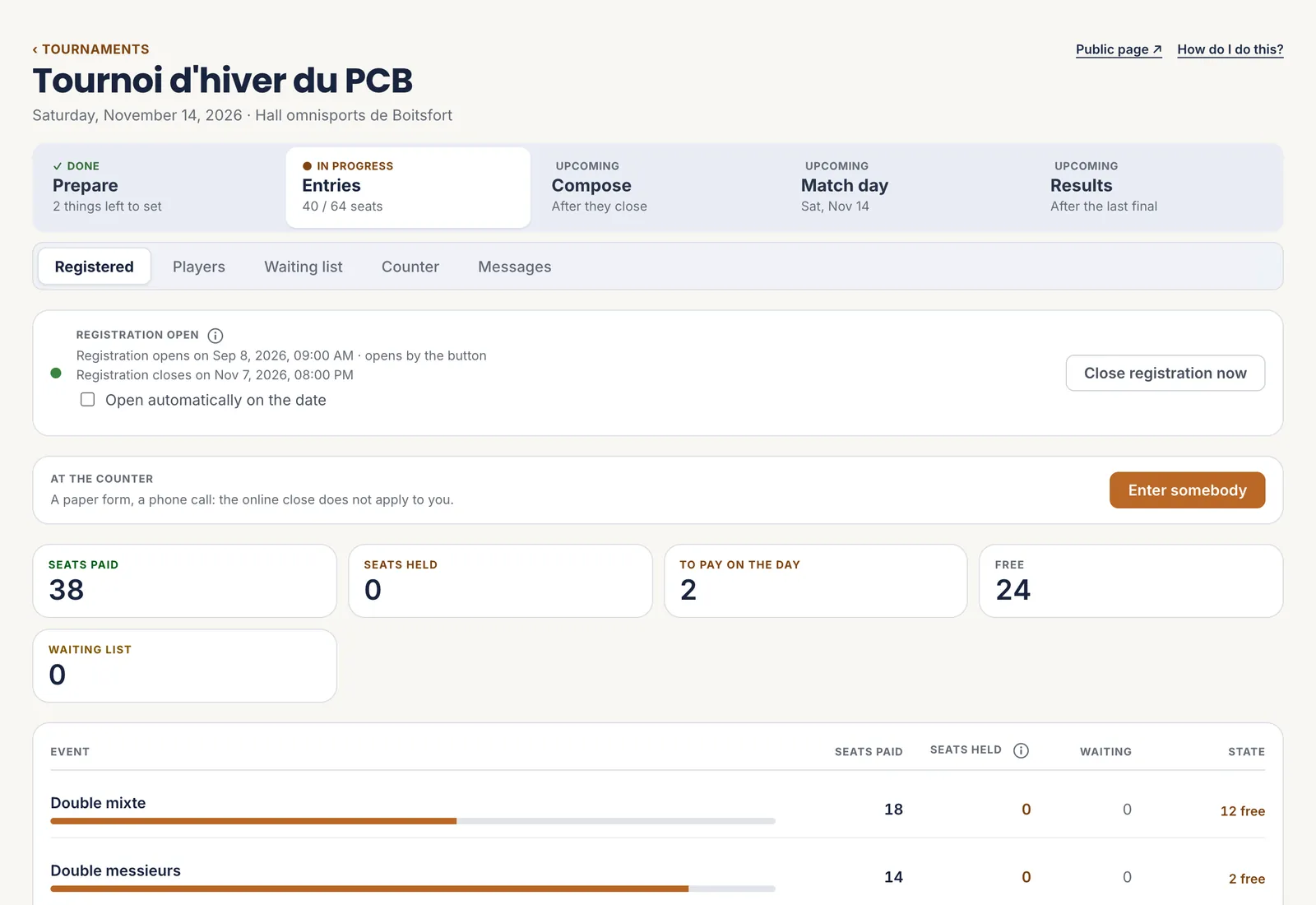Click the Seats Held summary card

click(500, 581)
